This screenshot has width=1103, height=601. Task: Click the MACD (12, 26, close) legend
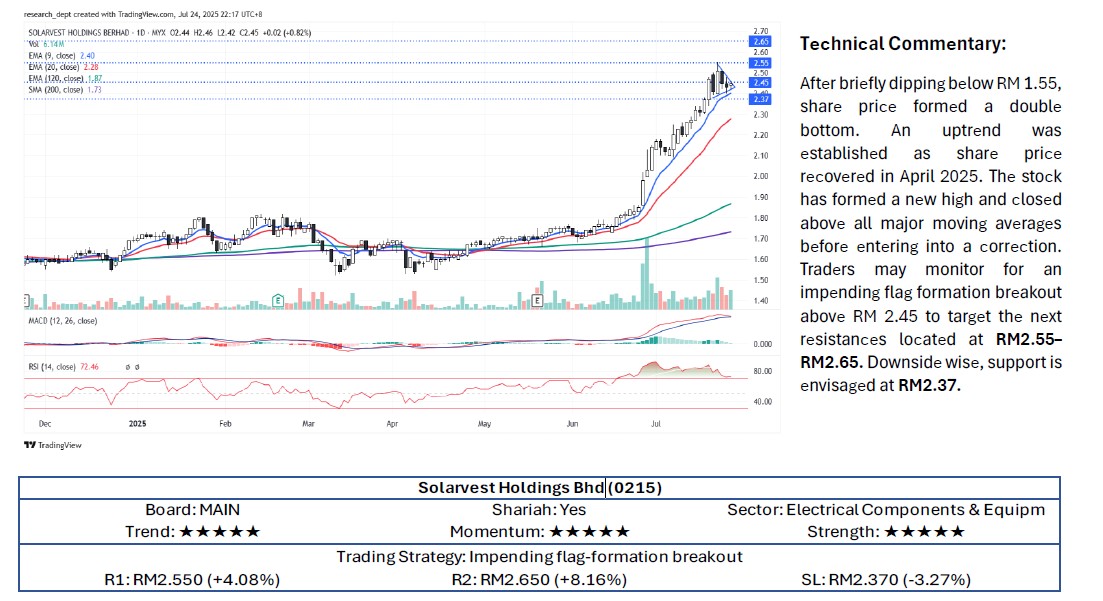point(63,321)
